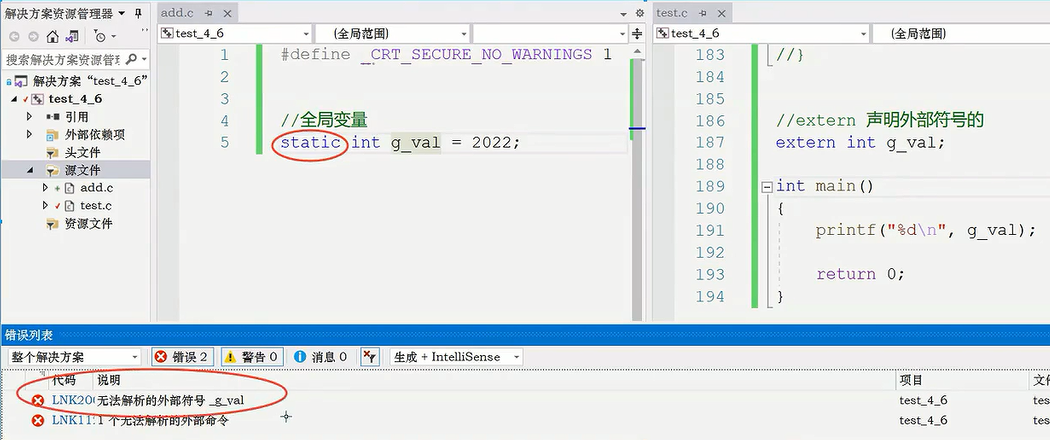This screenshot has height=440, width=1050.
Task: Click the 头文件 filter folder icon
Action: [53, 153]
